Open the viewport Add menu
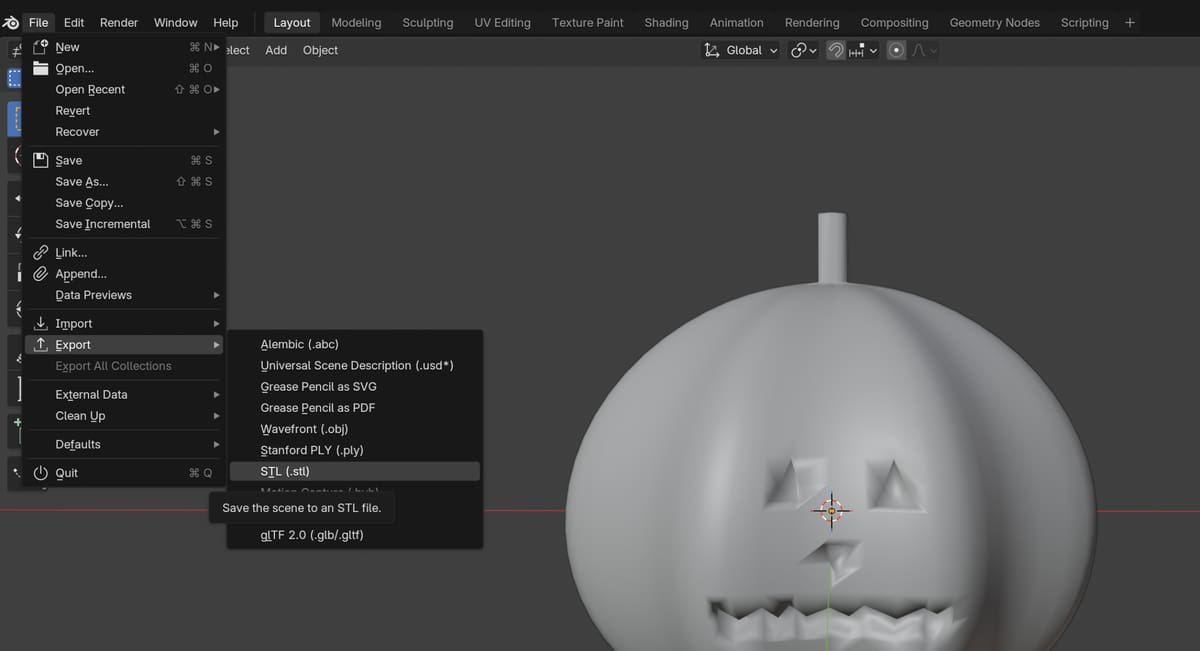This screenshot has width=1200, height=651. tap(276, 50)
